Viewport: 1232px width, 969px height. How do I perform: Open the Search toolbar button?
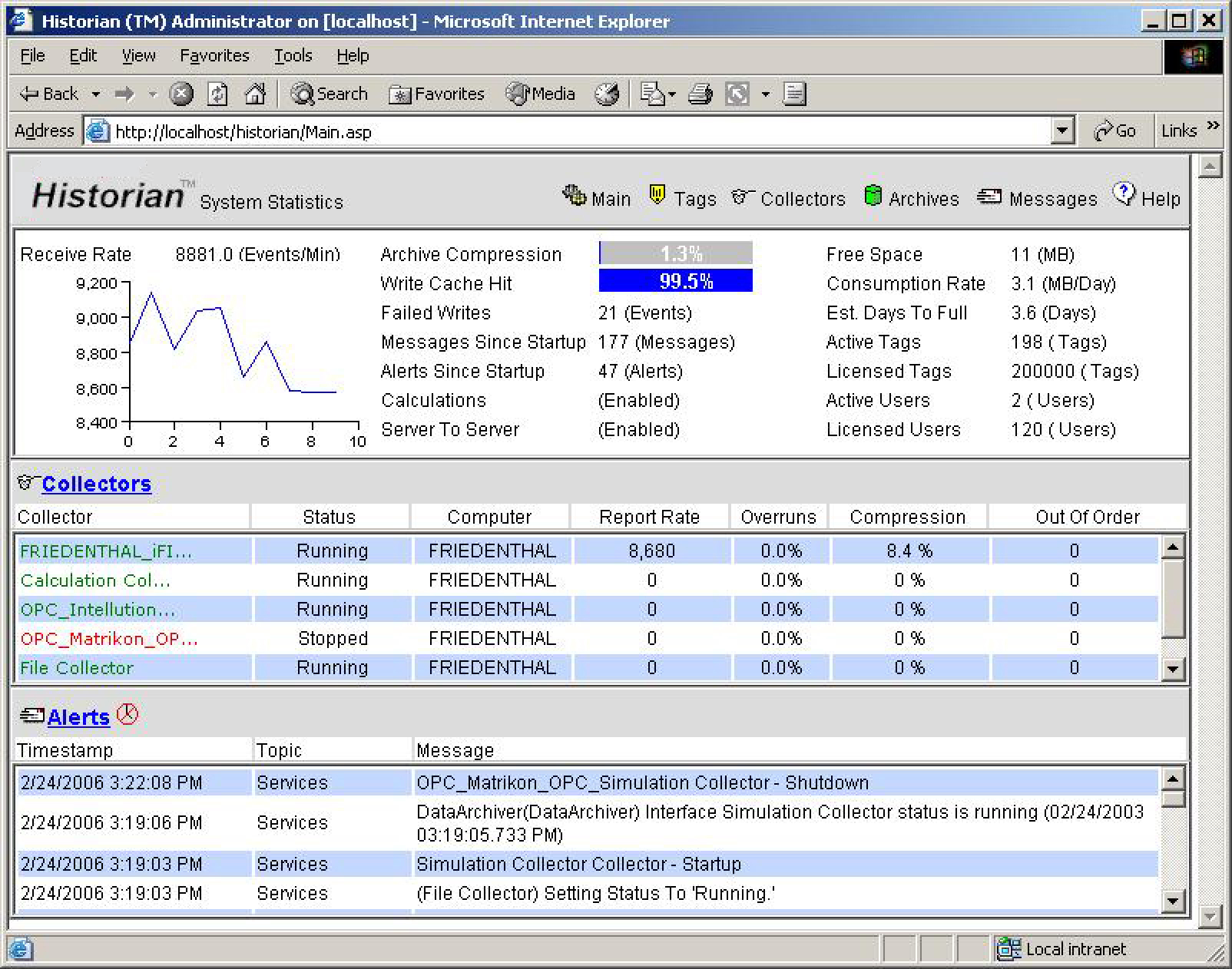coord(330,94)
